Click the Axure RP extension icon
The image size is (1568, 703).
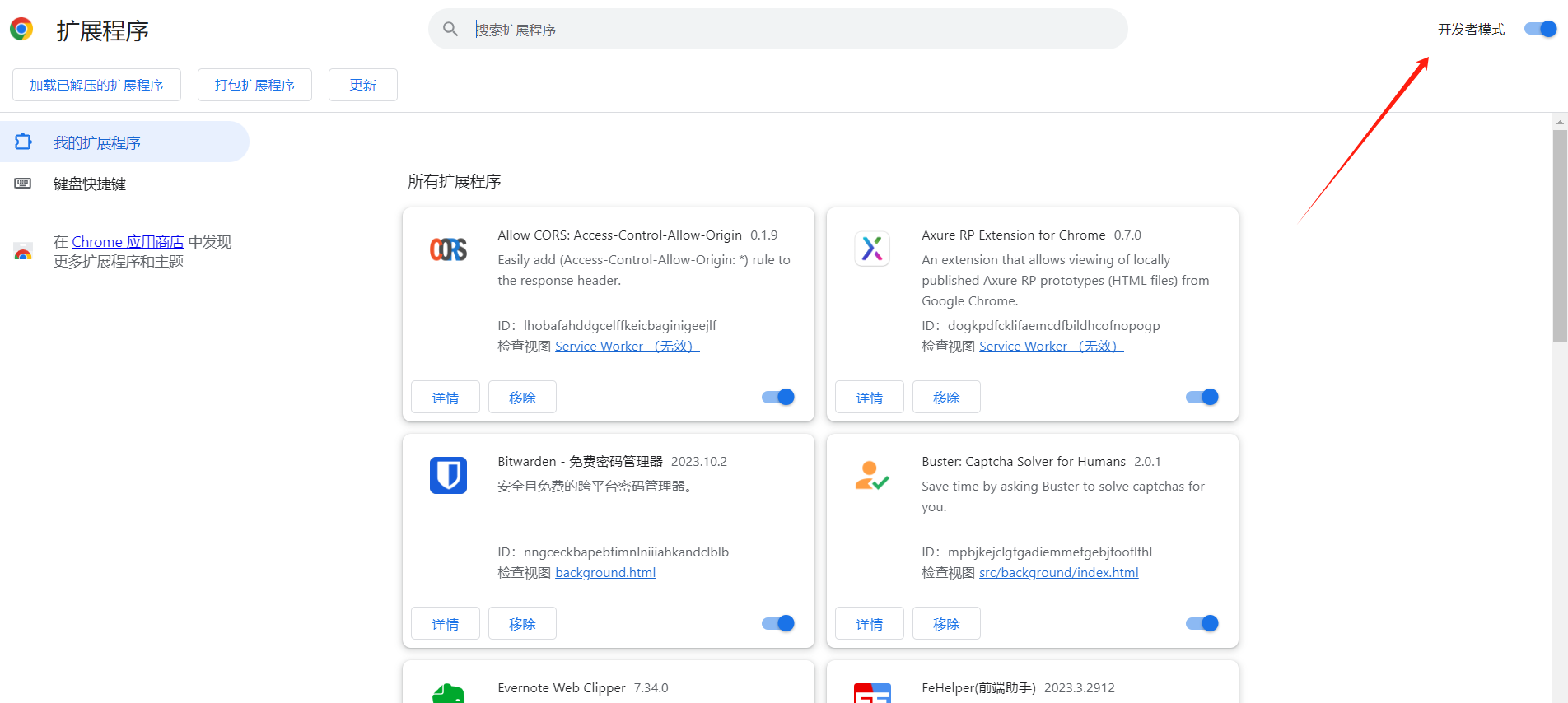click(x=872, y=249)
